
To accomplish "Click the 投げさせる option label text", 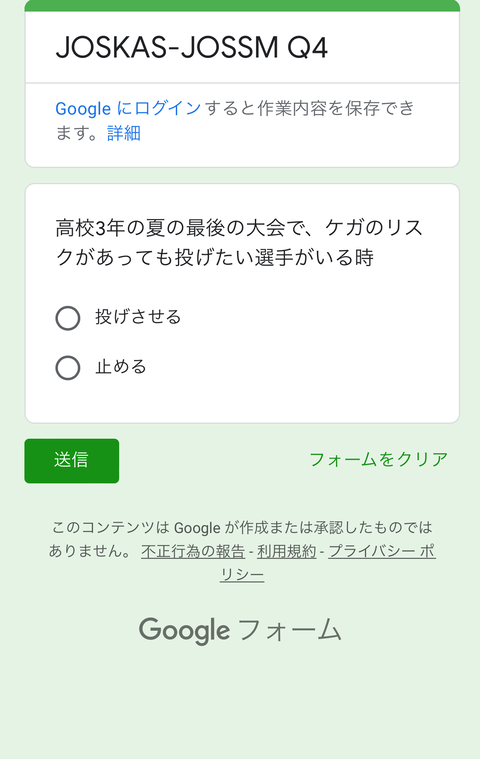I will pyautogui.click(x=138, y=317).
